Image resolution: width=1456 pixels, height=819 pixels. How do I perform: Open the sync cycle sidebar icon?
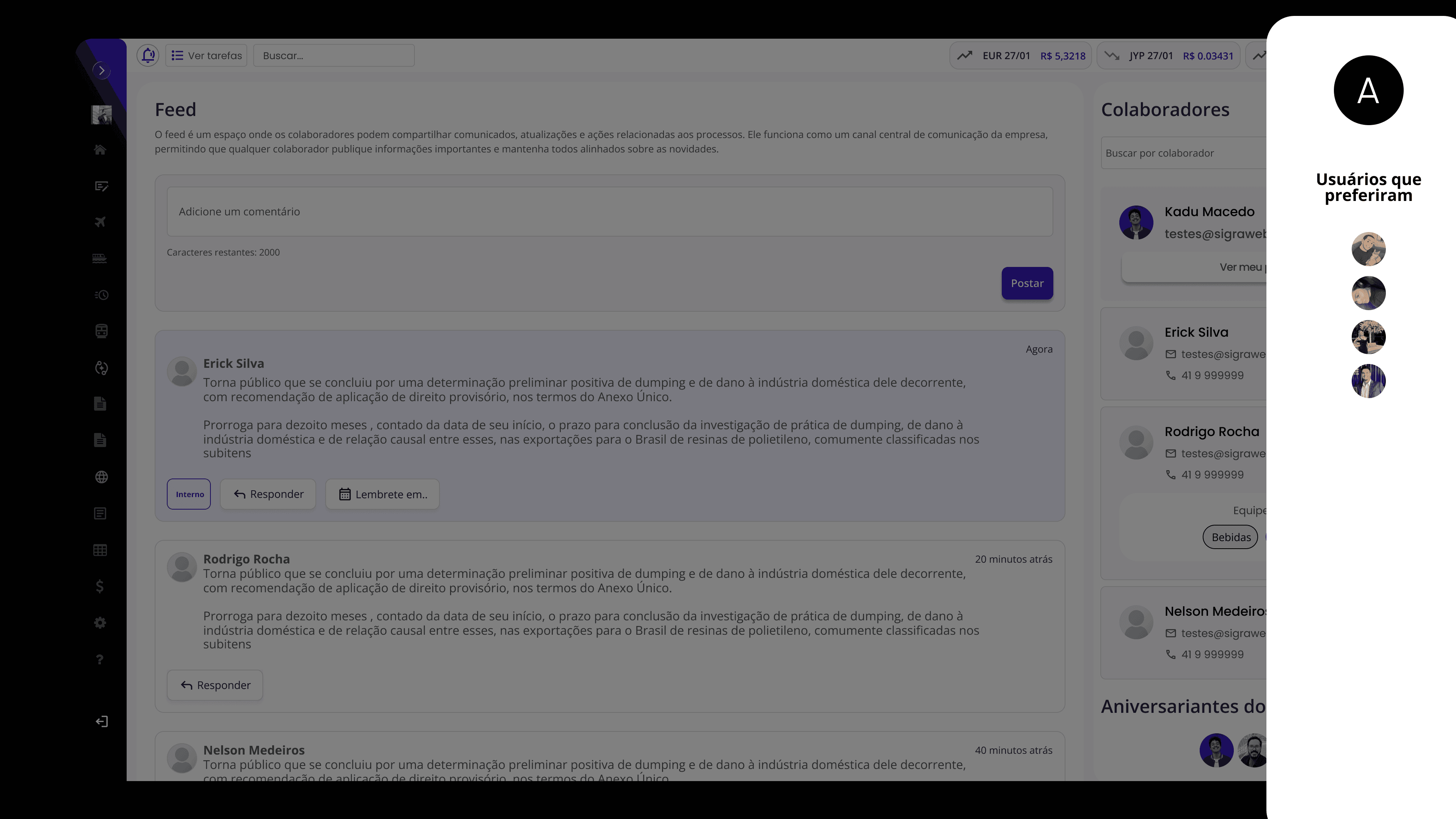click(x=101, y=368)
